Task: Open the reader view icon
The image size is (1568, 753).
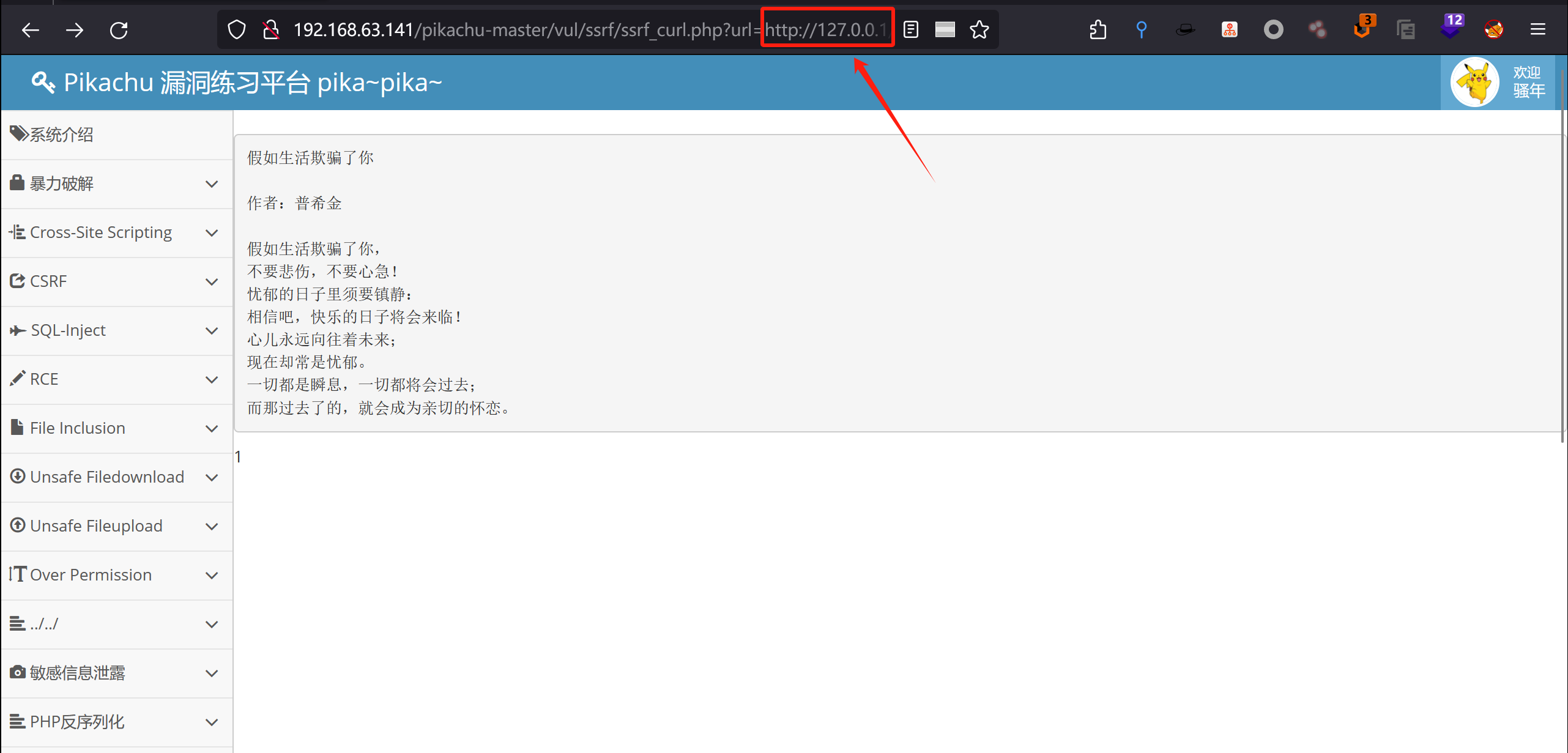Action: (x=911, y=29)
